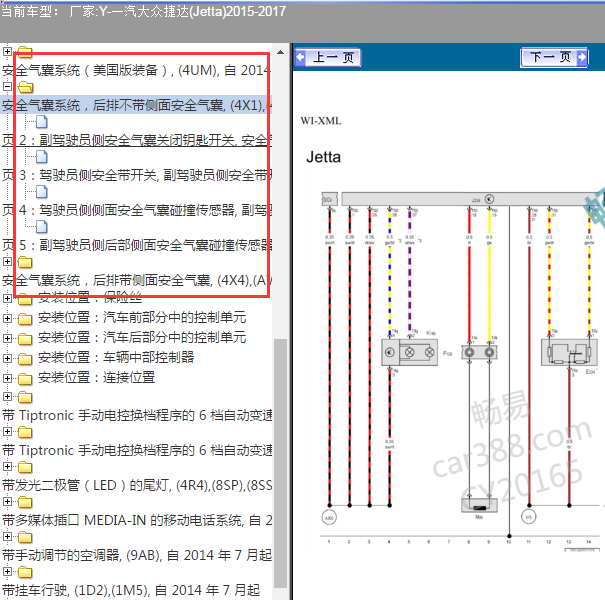Click folder icon of 安装位置：汽车后部分中的控制单元
605x600 pixels.
(25, 339)
